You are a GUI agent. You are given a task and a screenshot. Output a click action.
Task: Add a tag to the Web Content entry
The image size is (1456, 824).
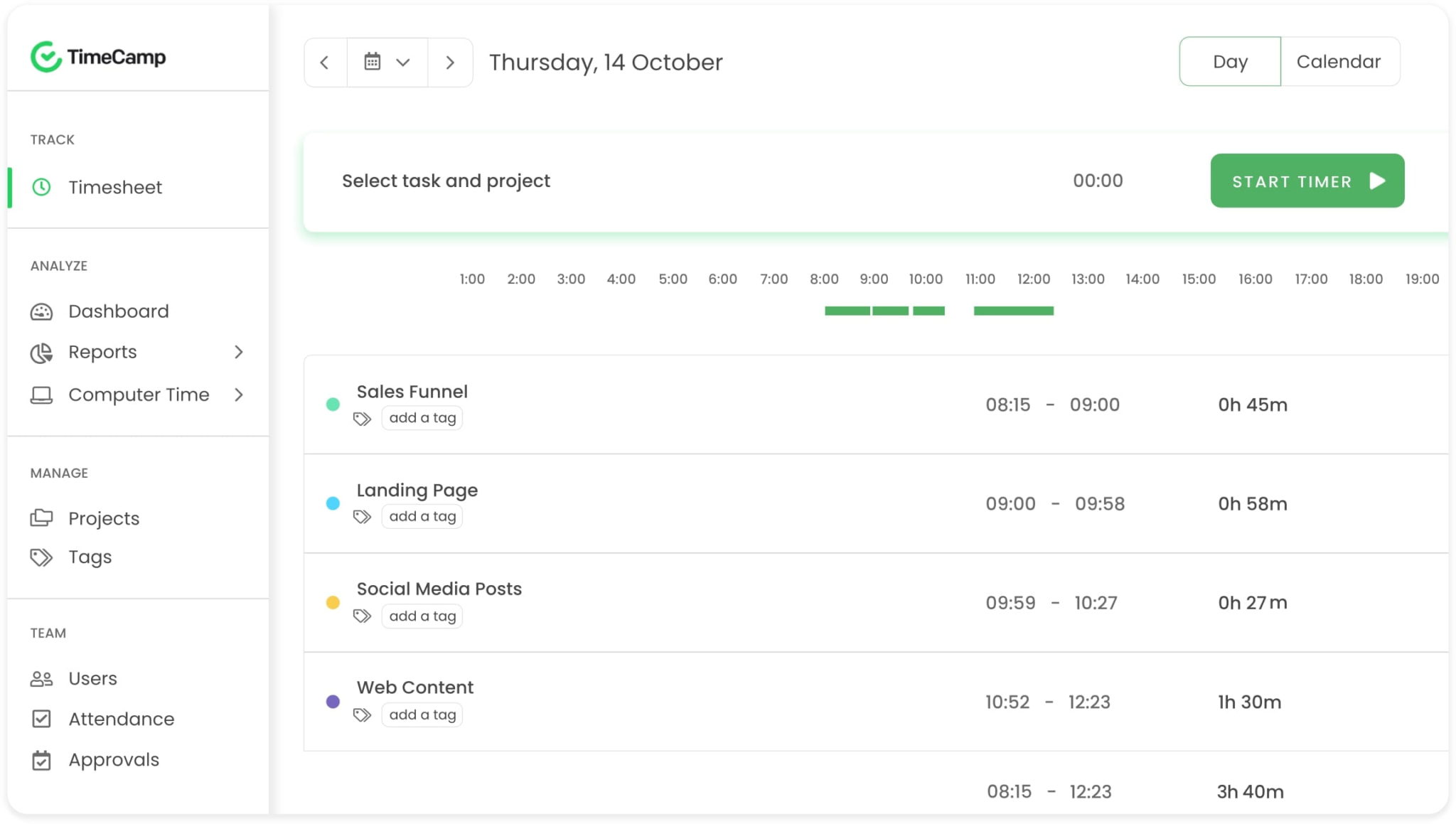tap(422, 714)
